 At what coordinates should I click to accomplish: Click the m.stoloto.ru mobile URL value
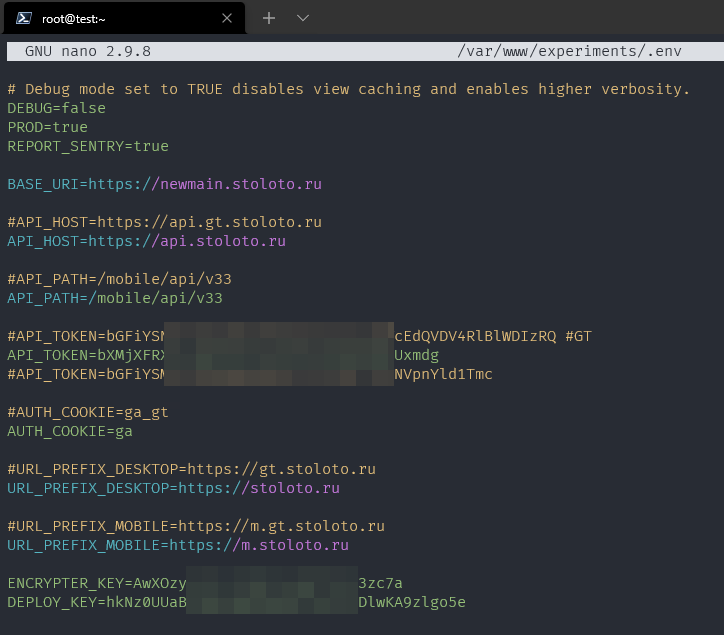tap(294, 545)
